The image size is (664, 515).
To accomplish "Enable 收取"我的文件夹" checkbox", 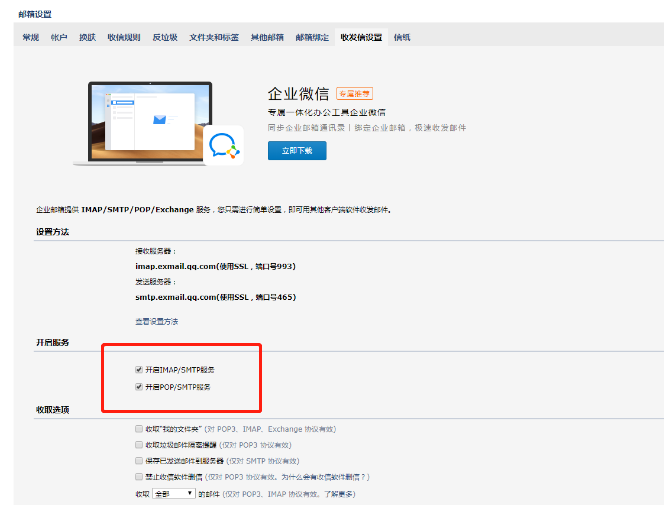I will pos(139,428).
